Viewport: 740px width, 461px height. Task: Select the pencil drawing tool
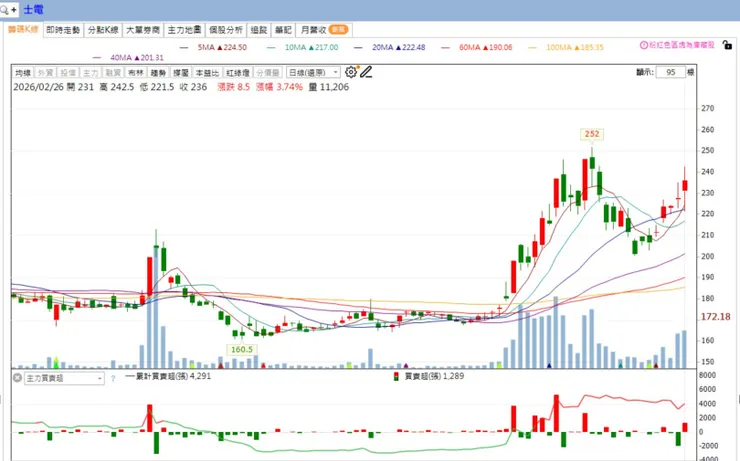(366, 72)
